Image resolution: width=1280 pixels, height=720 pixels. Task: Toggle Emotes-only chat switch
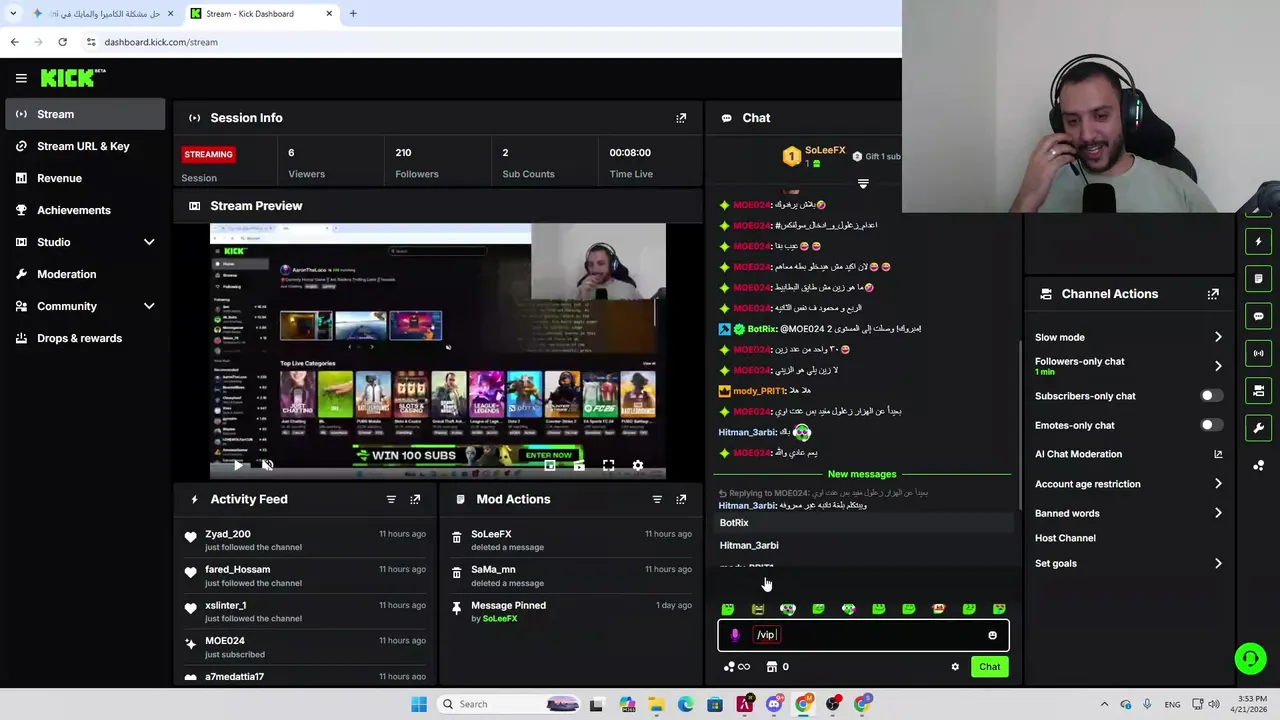(1211, 425)
